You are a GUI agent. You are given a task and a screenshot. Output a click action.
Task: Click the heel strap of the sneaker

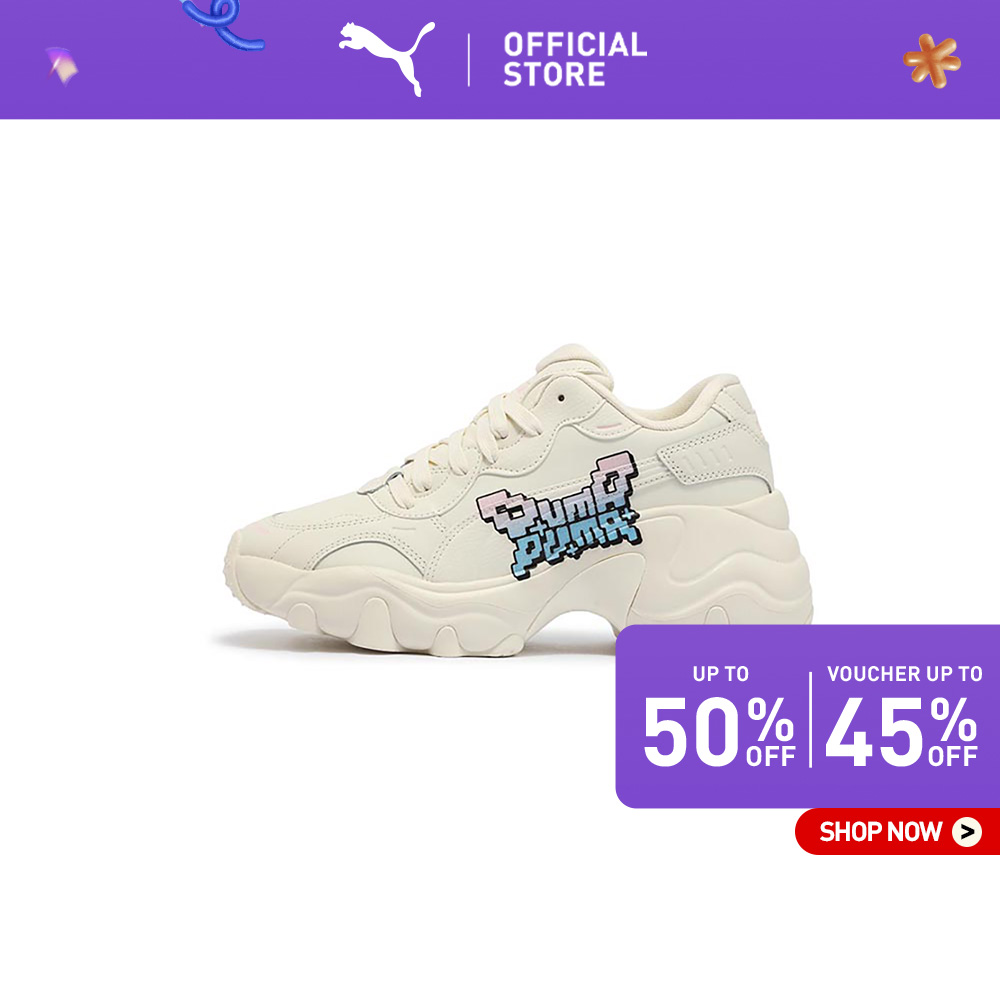tap(698, 459)
